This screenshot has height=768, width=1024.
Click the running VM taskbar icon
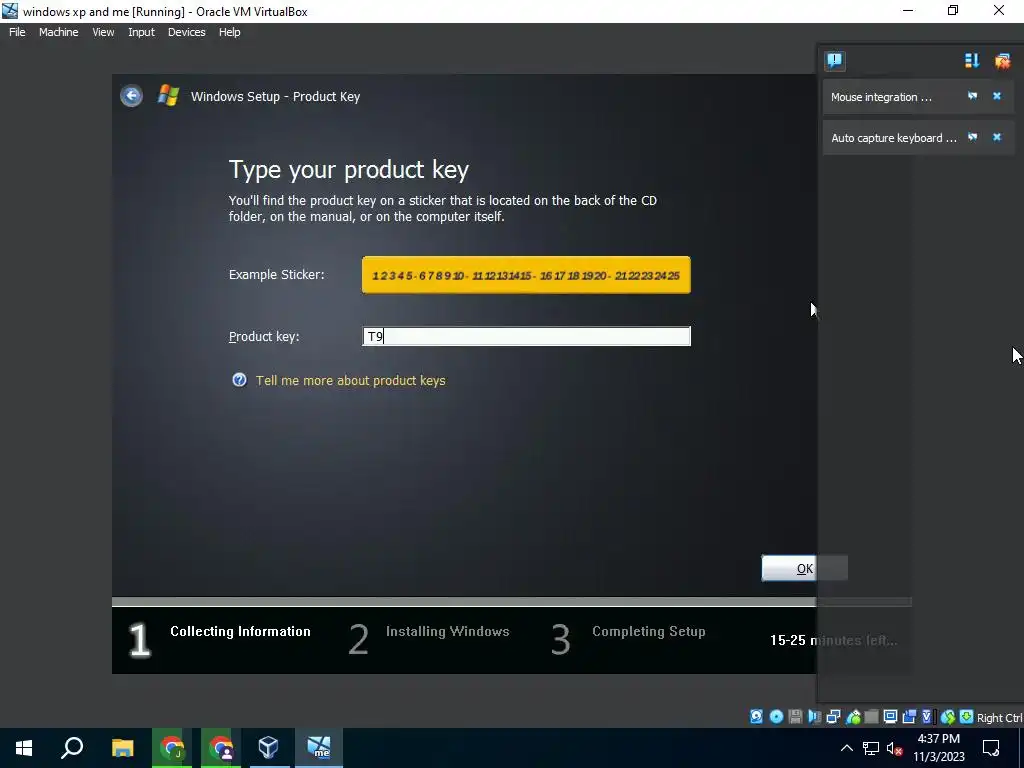(x=319, y=748)
